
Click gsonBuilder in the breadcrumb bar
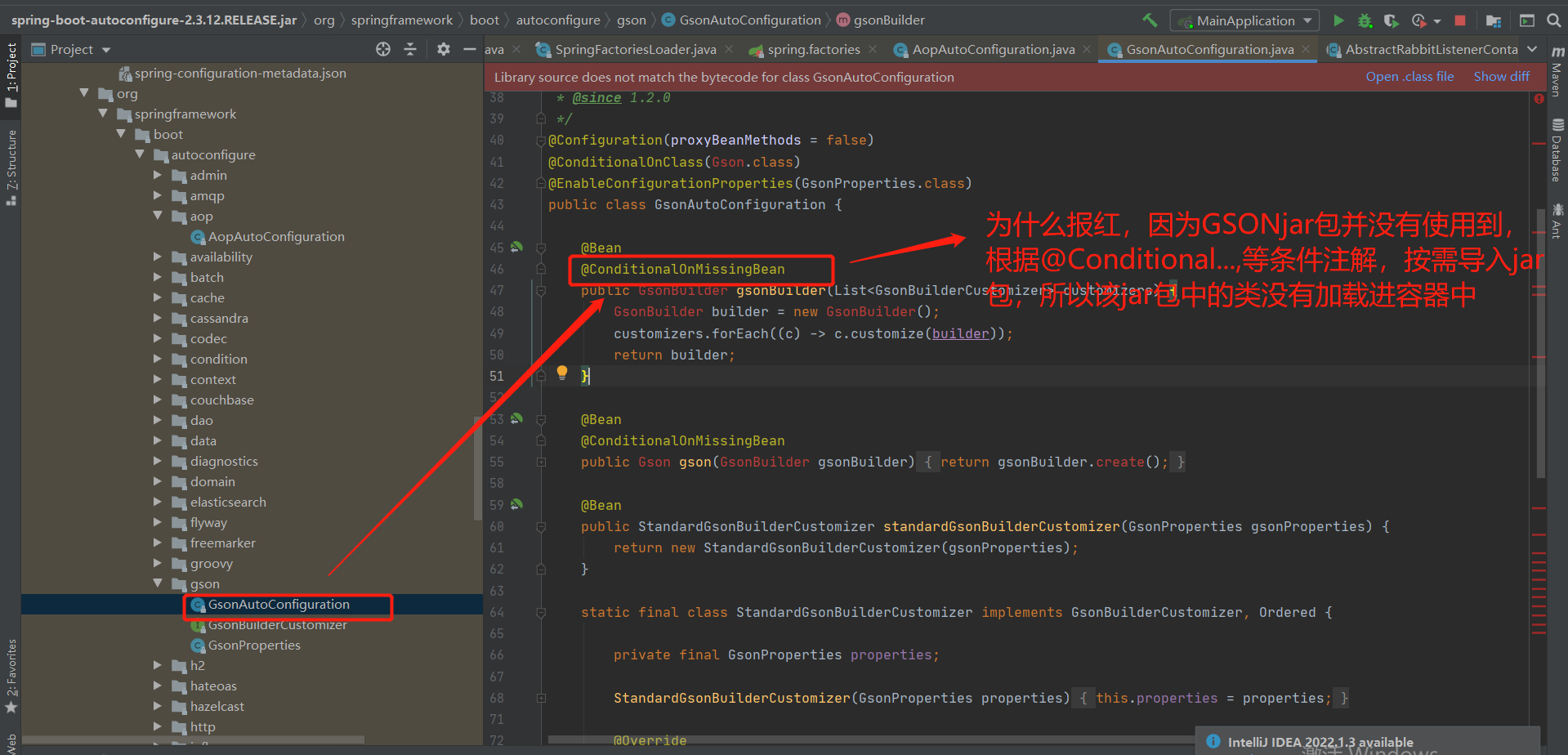tap(889, 20)
